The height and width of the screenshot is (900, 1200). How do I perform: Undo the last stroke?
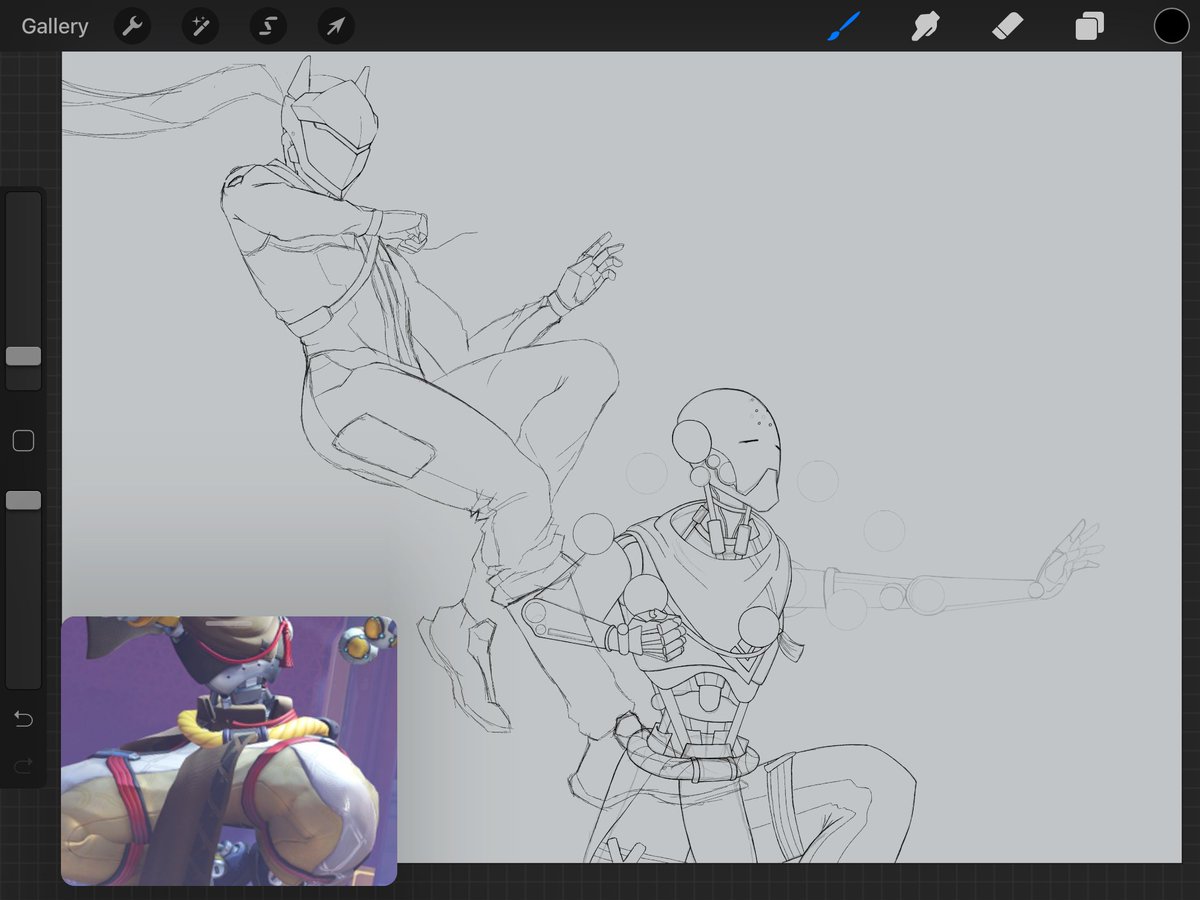click(x=23, y=719)
